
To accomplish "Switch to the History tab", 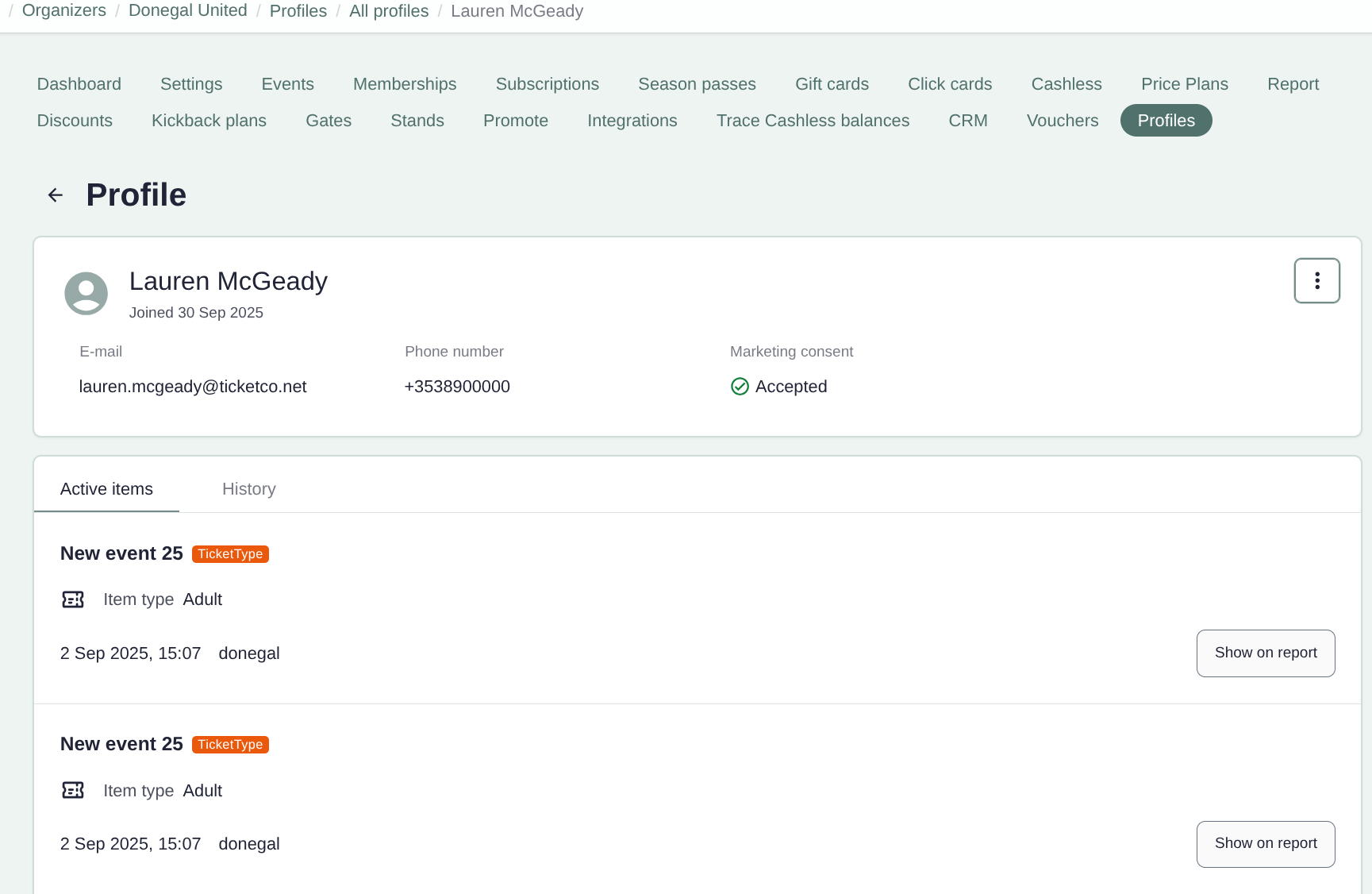I will pyautogui.click(x=248, y=489).
